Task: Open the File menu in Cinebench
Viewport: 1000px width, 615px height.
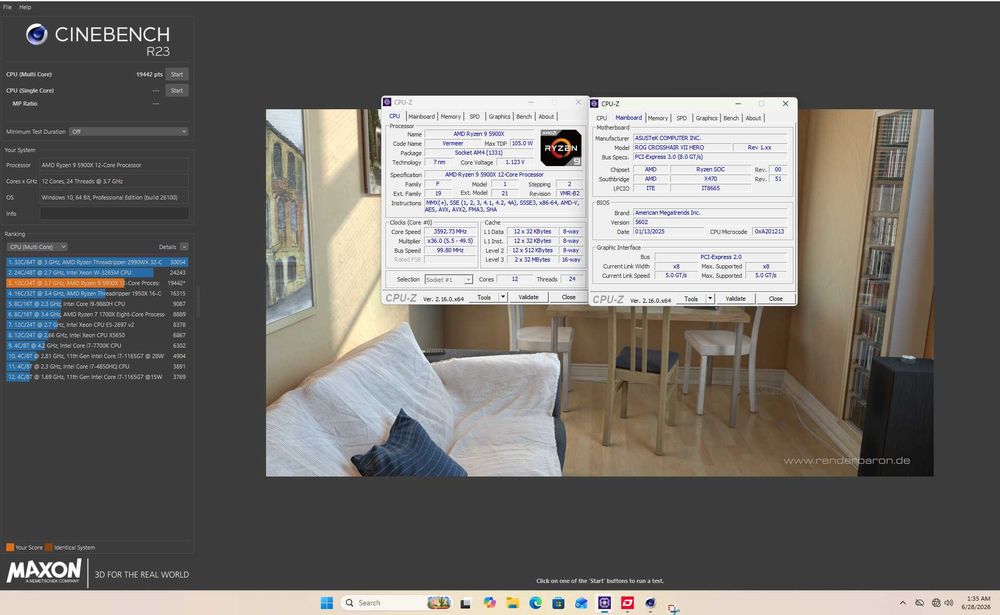Action: tap(7, 7)
